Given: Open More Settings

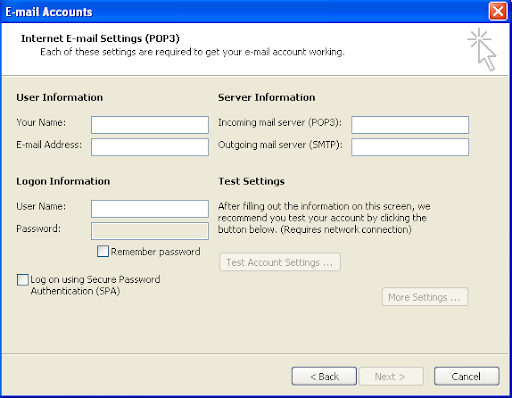Looking at the screenshot, I should pyautogui.click(x=425, y=297).
